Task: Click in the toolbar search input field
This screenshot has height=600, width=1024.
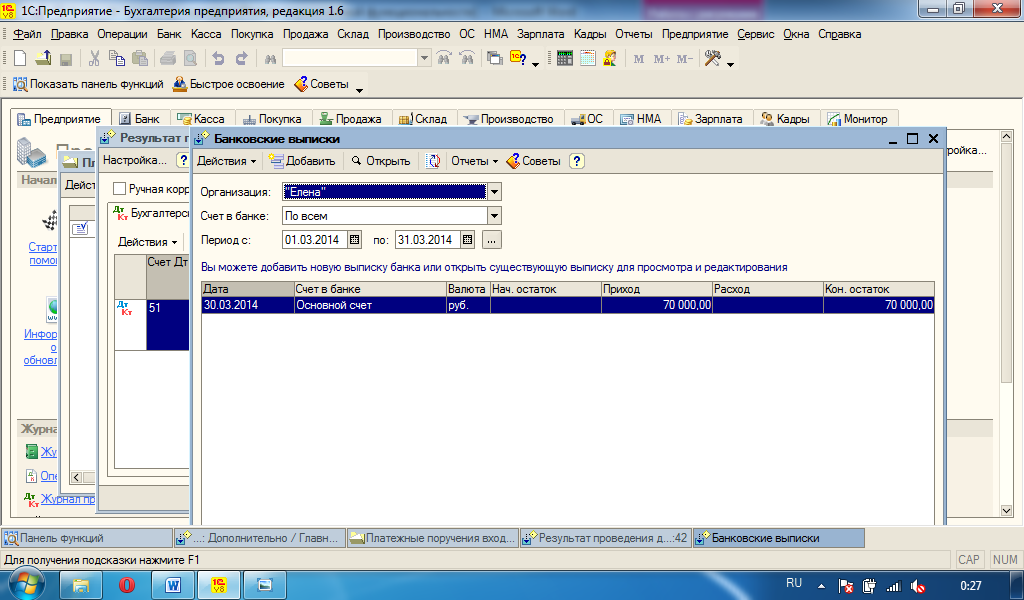Action: coord(350,59)
